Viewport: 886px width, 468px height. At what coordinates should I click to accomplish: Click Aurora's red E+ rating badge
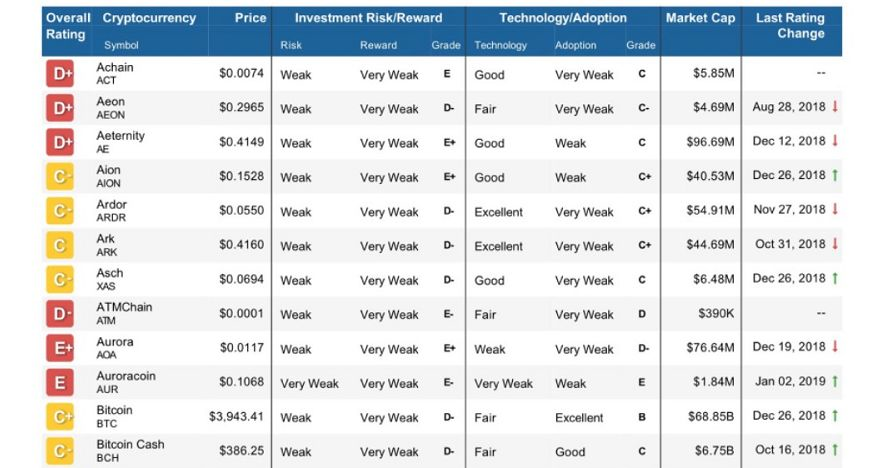[60, 348]
